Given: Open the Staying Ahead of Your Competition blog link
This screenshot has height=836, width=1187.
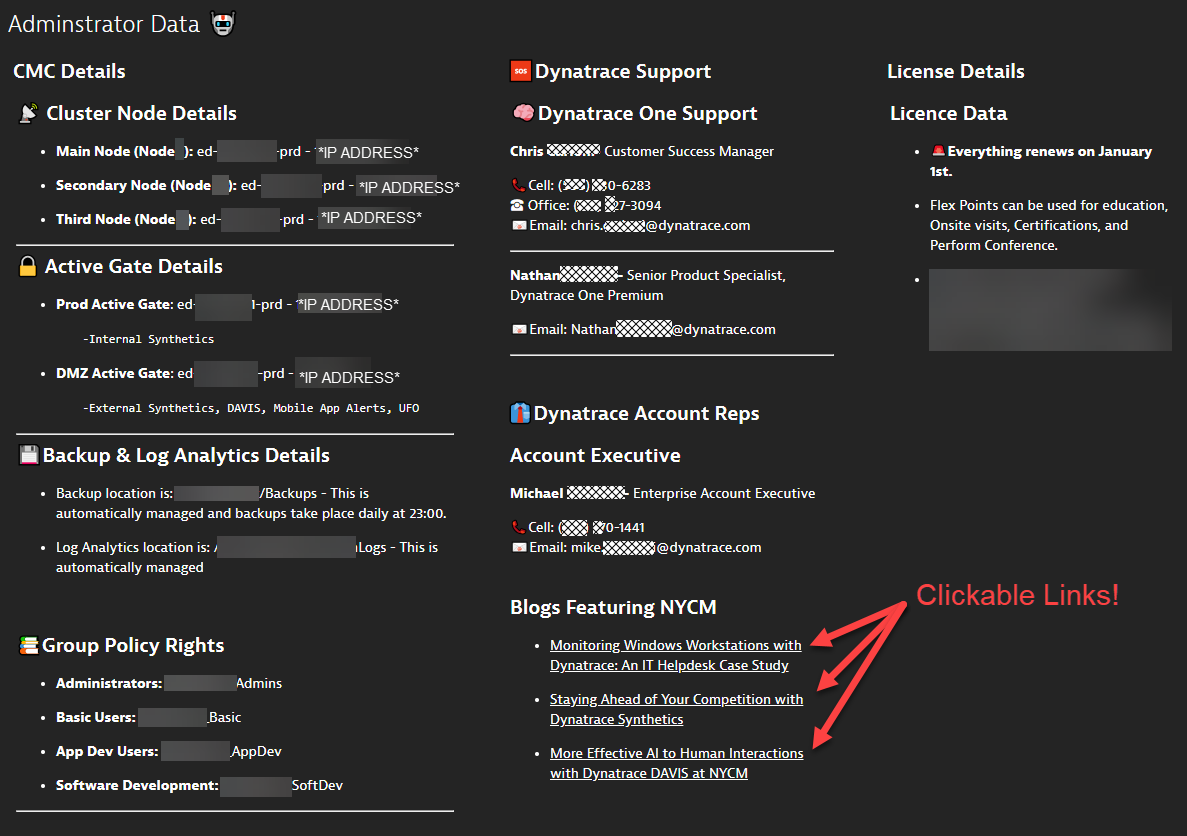Looking at the screenshot, I should (676, 708).
